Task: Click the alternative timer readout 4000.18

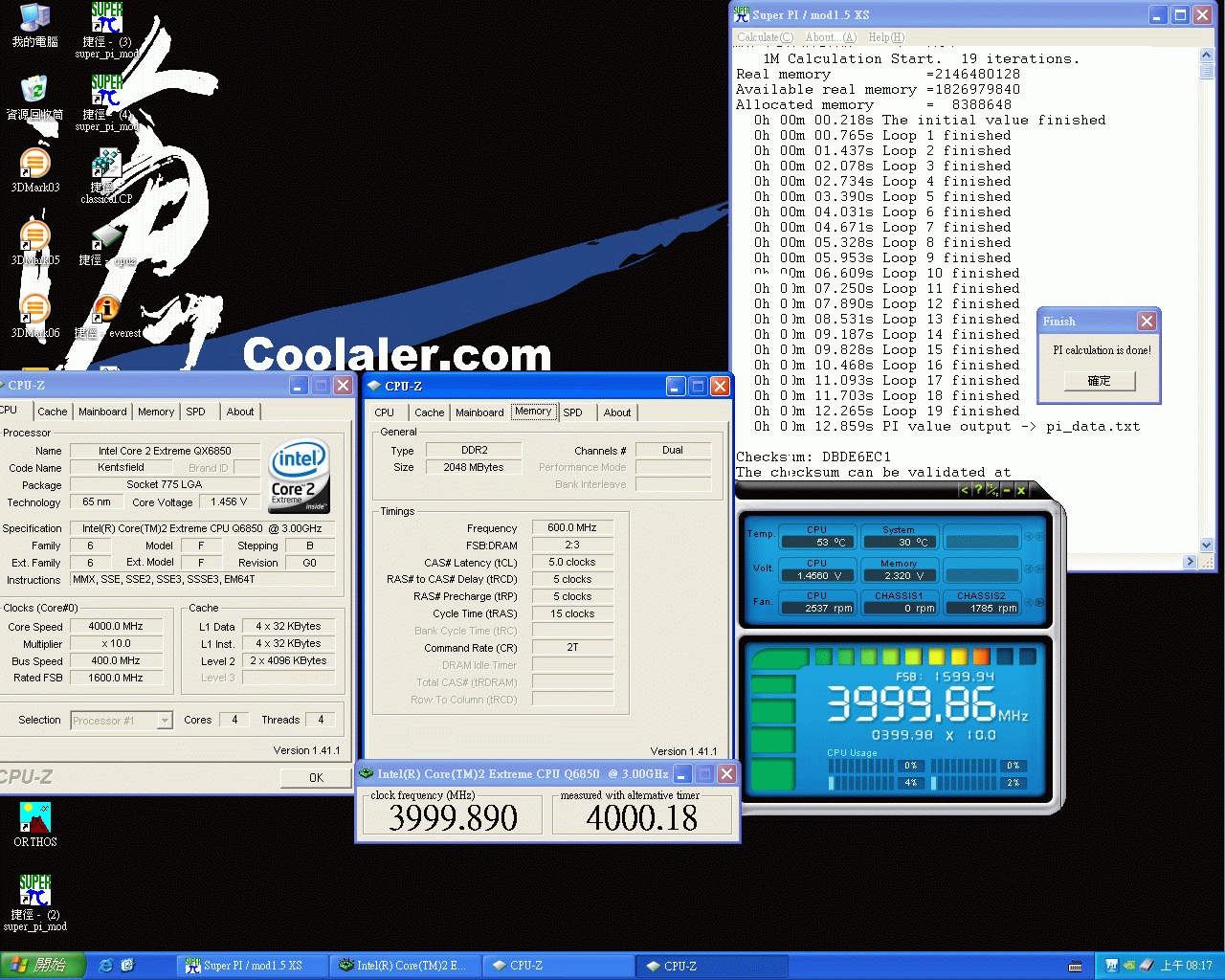Action: (x=642, y=817)
